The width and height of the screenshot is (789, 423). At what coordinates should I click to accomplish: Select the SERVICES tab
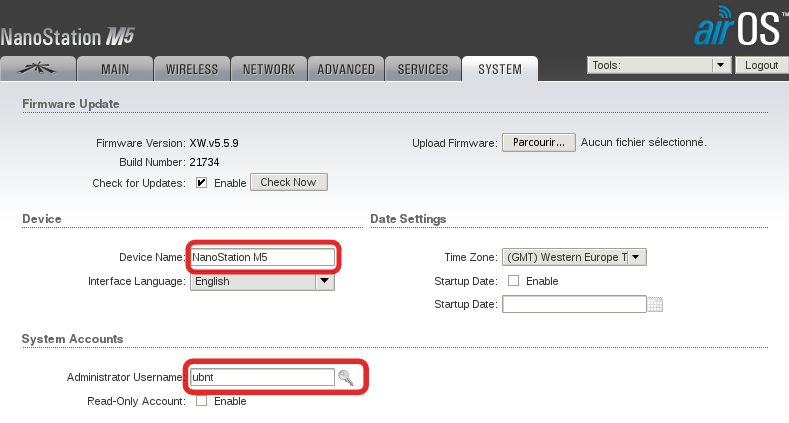tap(422, 69)
